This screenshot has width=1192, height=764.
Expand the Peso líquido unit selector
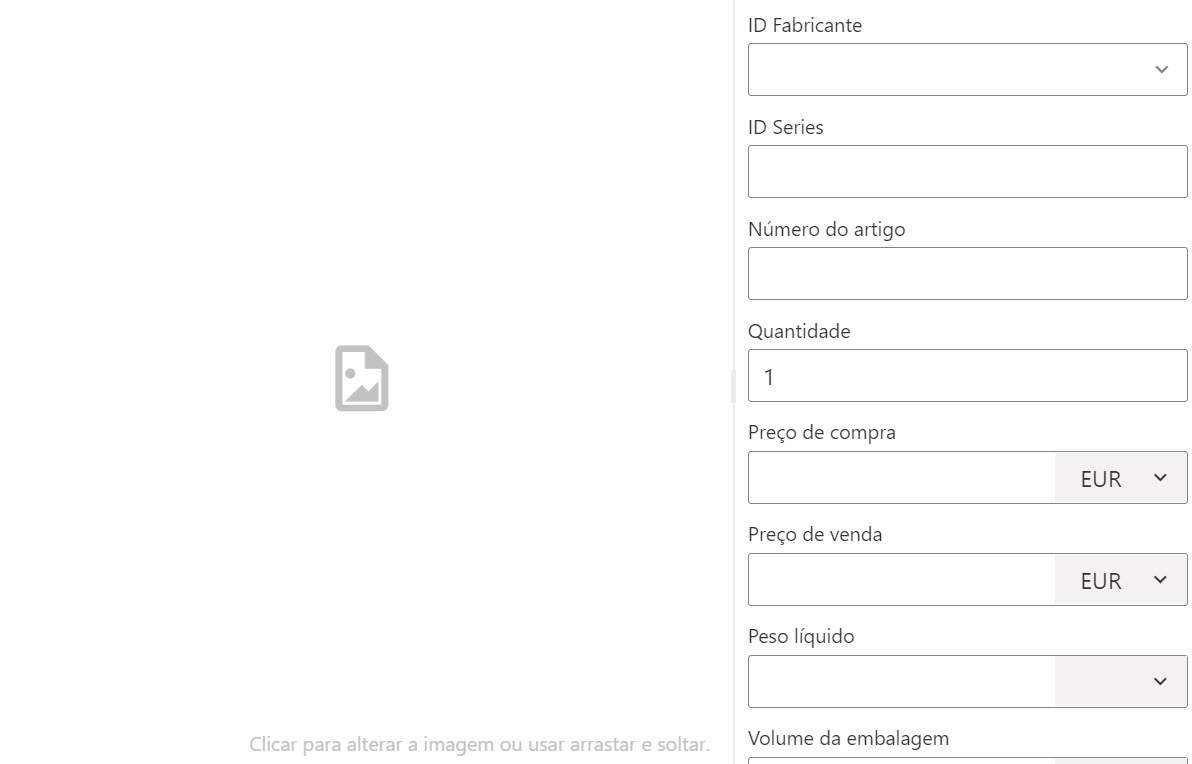coord(1121,681)
